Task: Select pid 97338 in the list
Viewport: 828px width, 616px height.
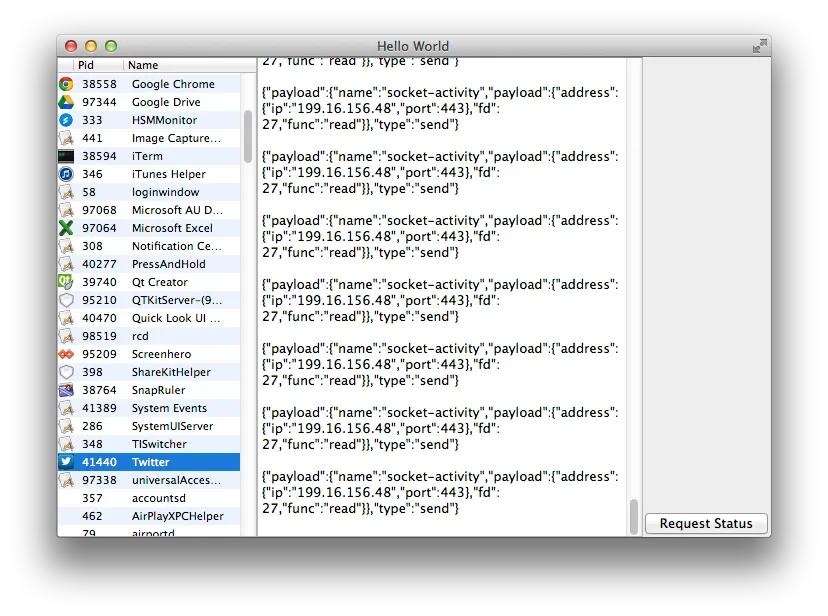Action: (99, 480)
